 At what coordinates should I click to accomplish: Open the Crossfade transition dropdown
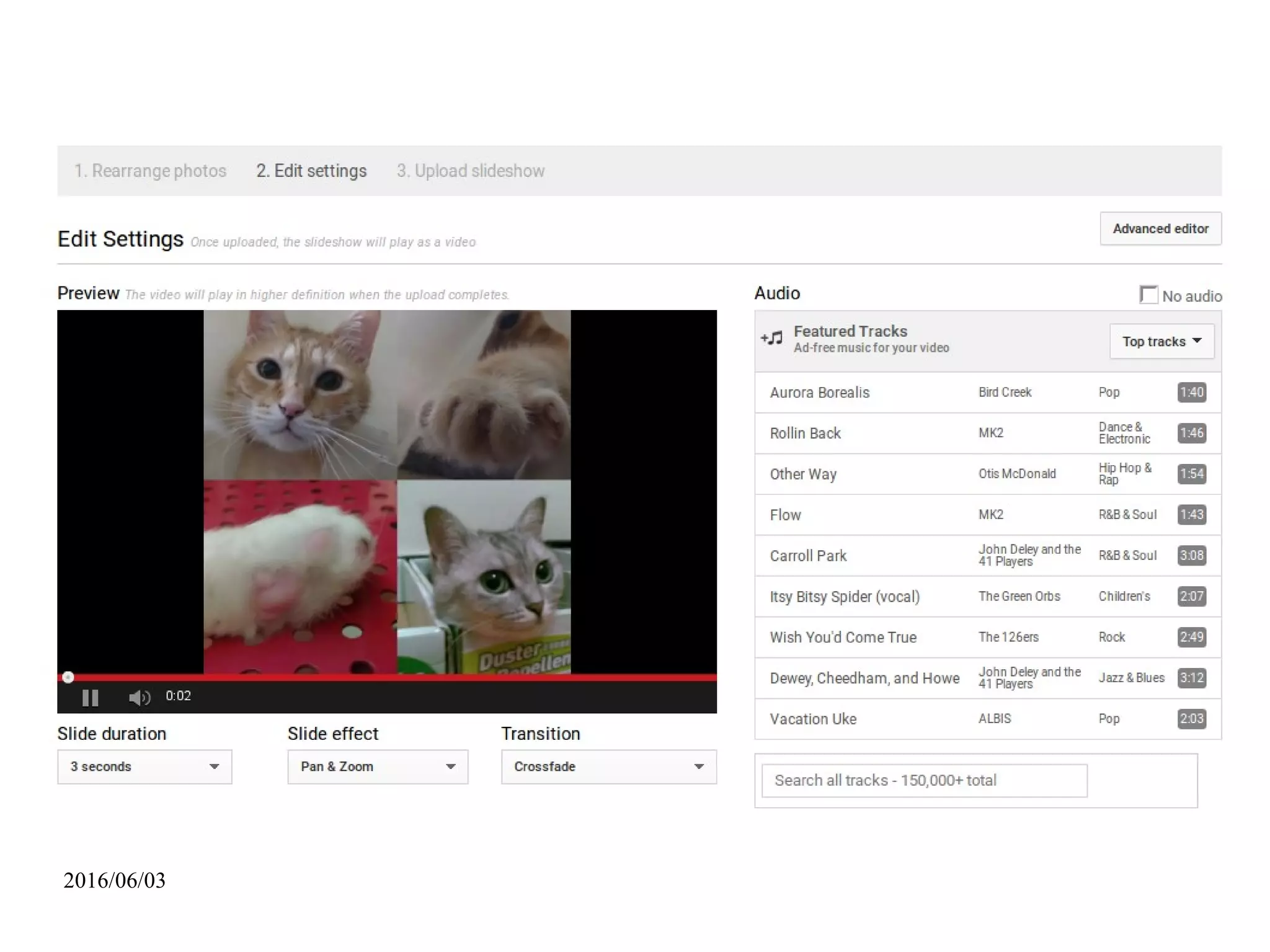[x=608, y=767]
